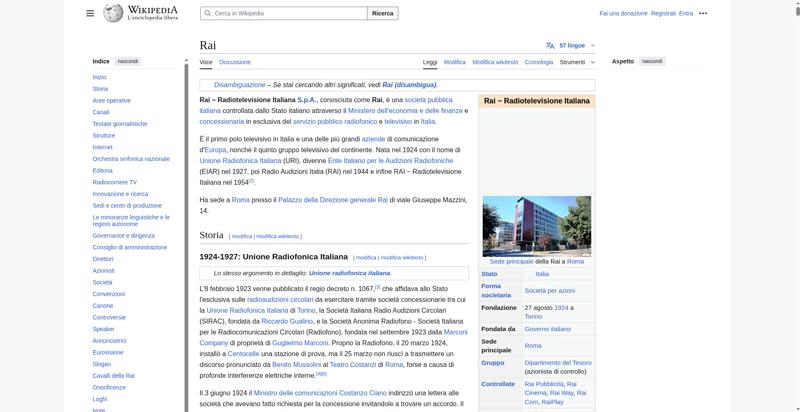Image resolution: width=800 pixels, height=412 pixels.
Task: Open Rai Pubblicità infobox link
Action: click(544, 384)
